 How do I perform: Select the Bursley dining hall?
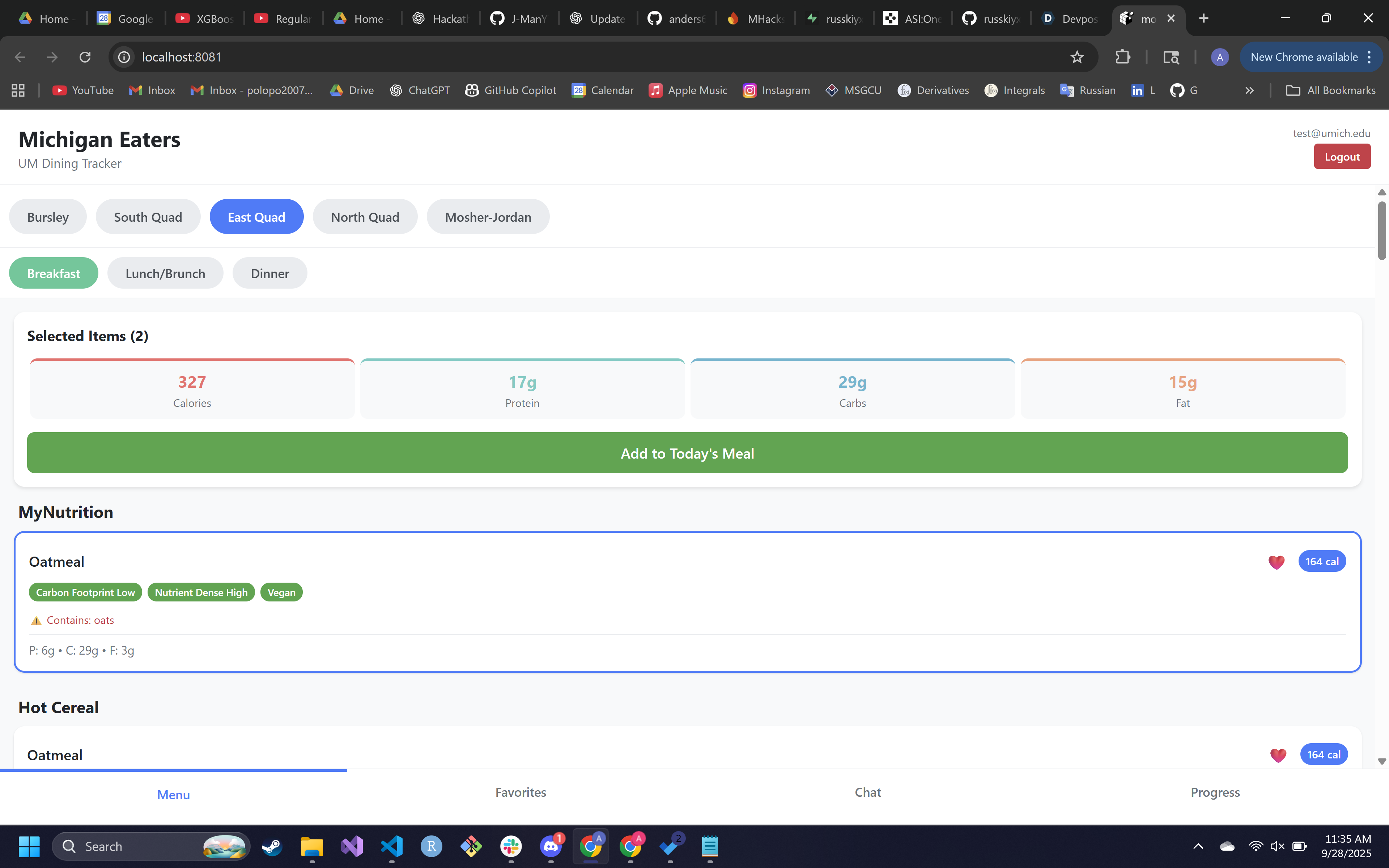click(48, 217)
